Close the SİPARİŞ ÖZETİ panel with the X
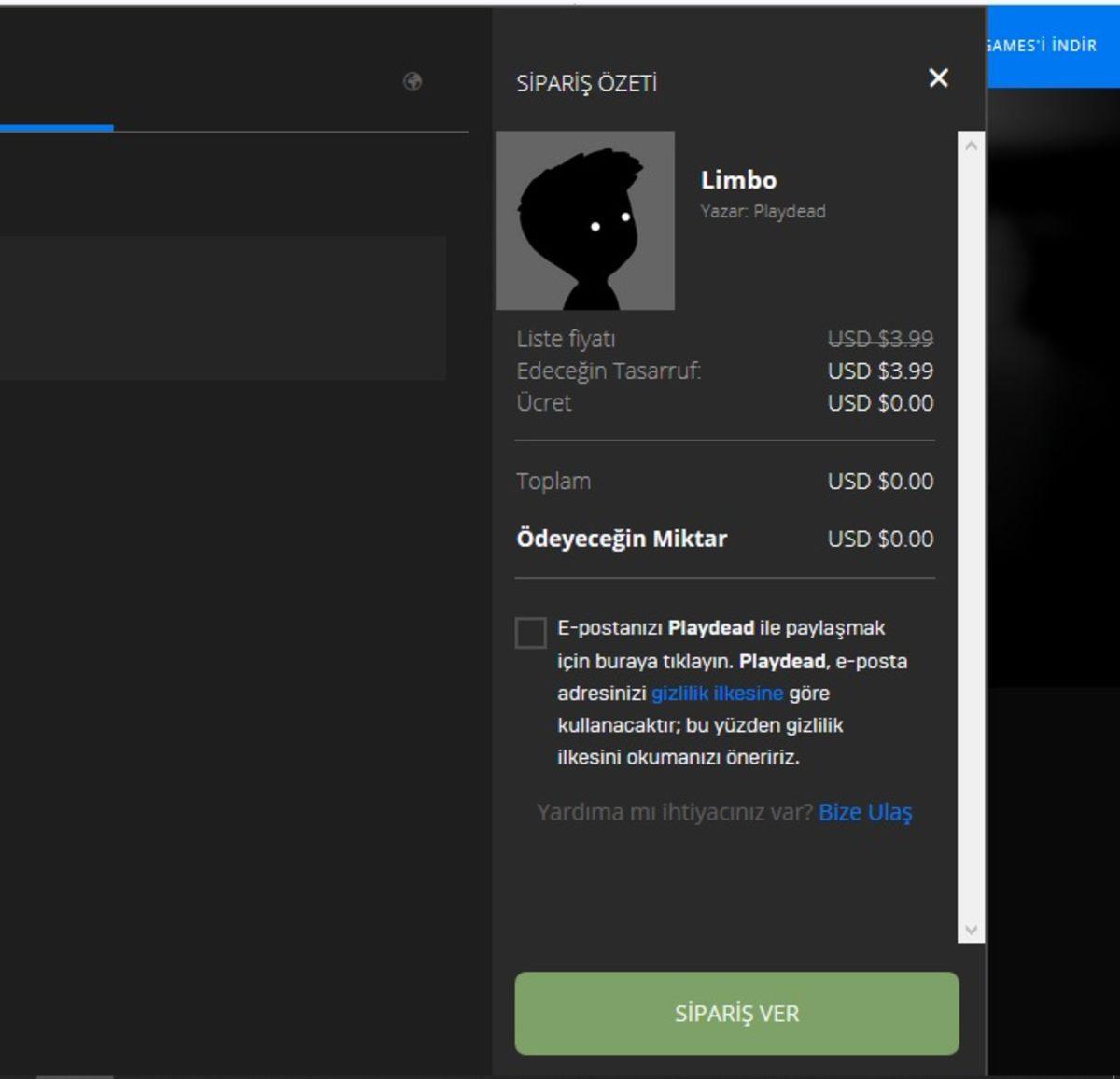This screenshot has width=1120, height=1079. point(938,78)
